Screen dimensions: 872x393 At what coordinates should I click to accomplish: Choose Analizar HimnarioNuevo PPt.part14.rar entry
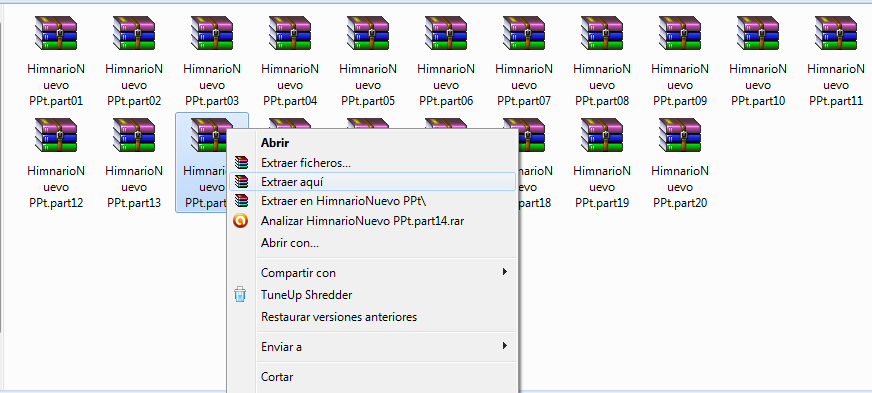372,221
